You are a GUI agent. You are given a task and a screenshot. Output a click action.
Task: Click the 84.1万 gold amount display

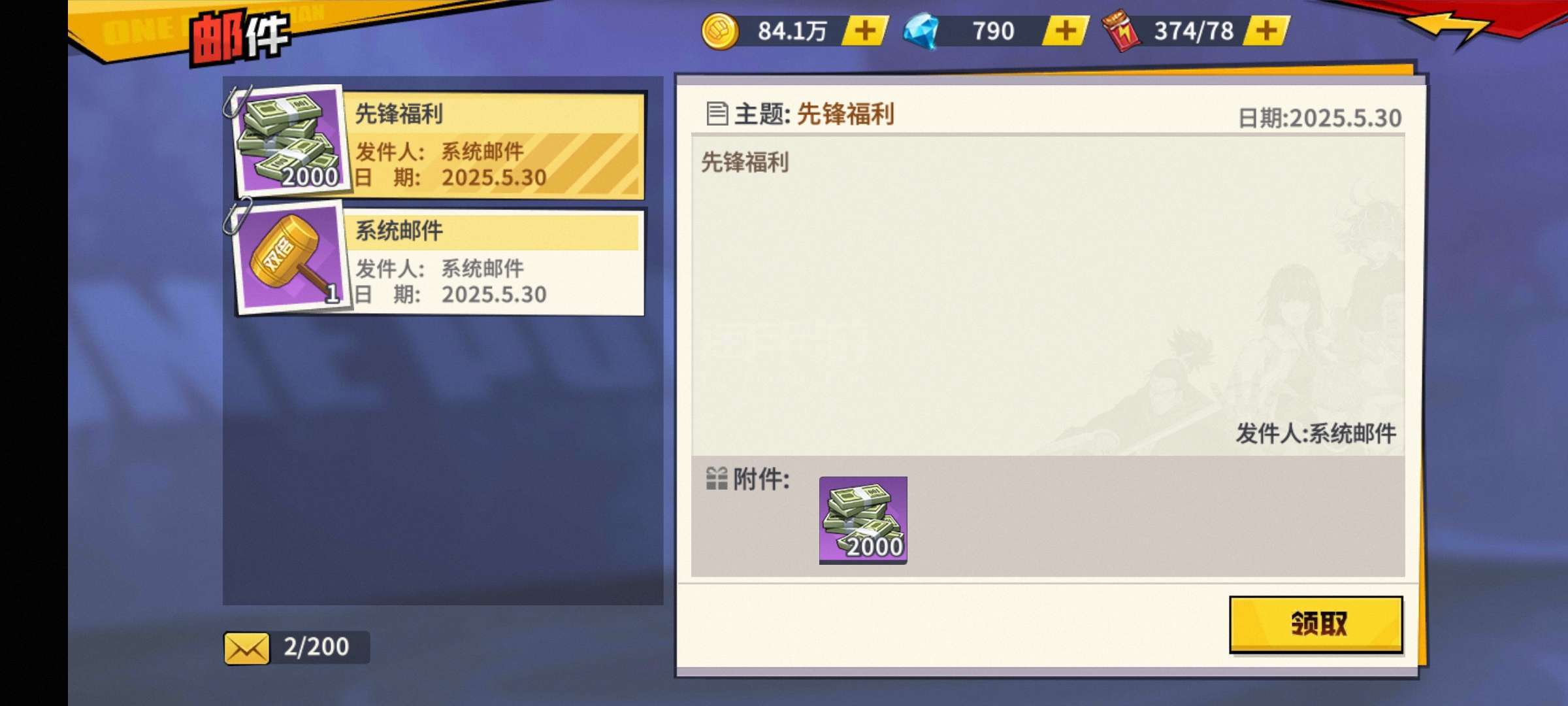[x=792, y=31]
